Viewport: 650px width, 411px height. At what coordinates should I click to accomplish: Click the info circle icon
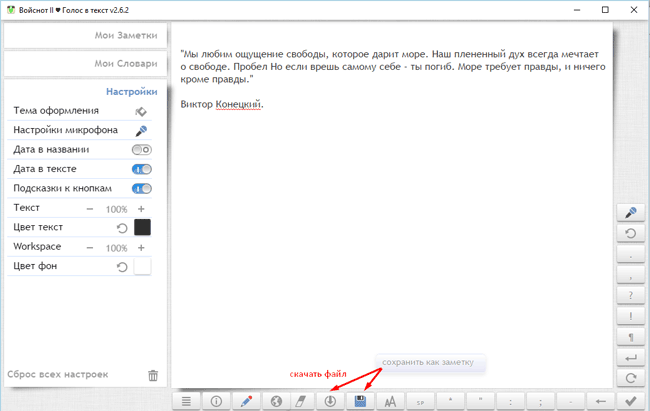tap(216, 401)
